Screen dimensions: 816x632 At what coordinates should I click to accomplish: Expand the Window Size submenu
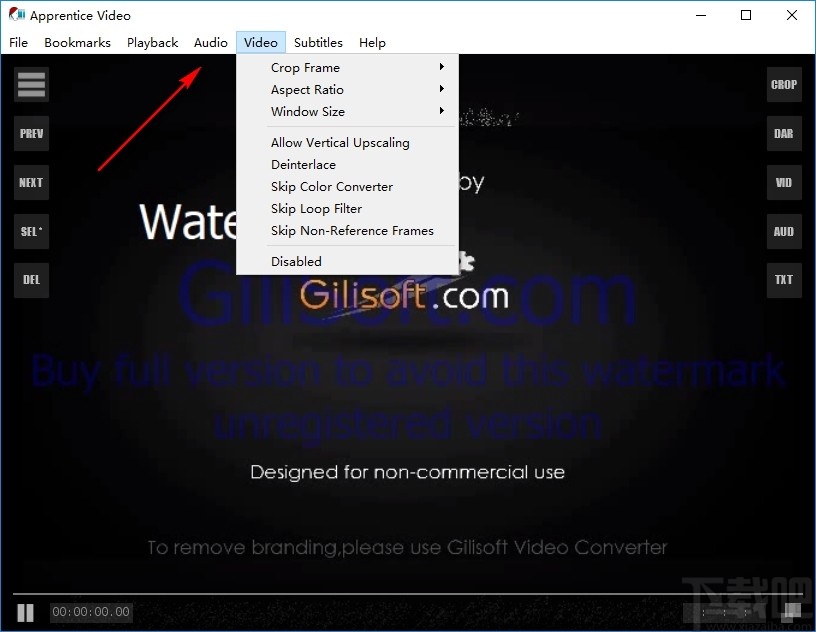point(347,111)
